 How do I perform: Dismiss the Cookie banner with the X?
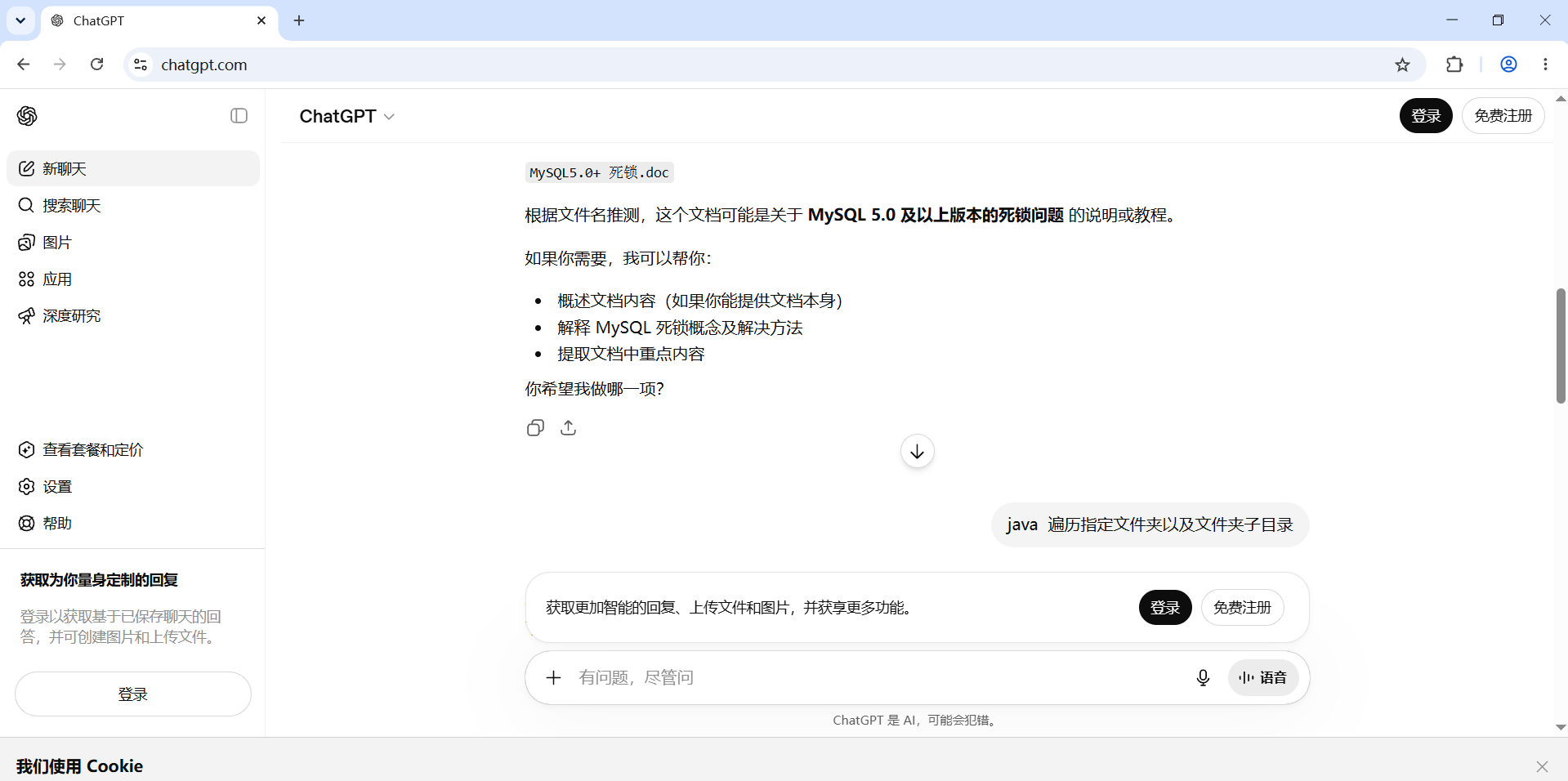coord(1542,766)
